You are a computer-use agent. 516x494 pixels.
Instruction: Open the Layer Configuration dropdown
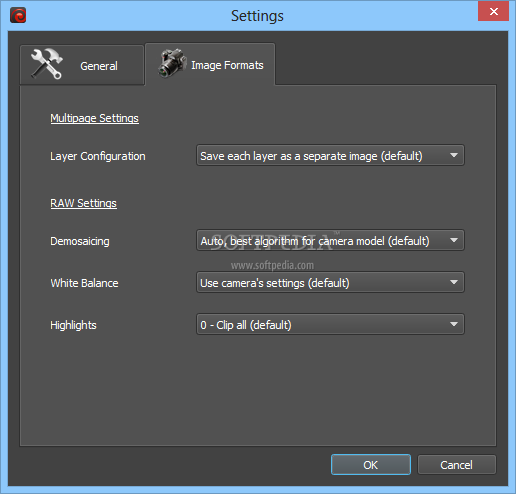click(x=330, y=155)
